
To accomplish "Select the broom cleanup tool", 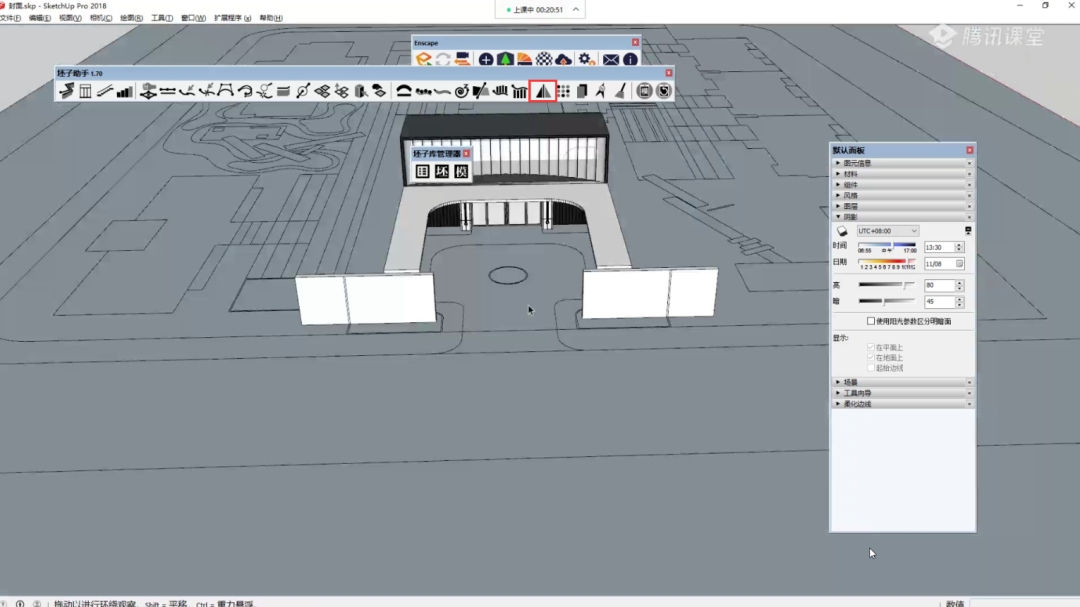I will tap(621, 91).
